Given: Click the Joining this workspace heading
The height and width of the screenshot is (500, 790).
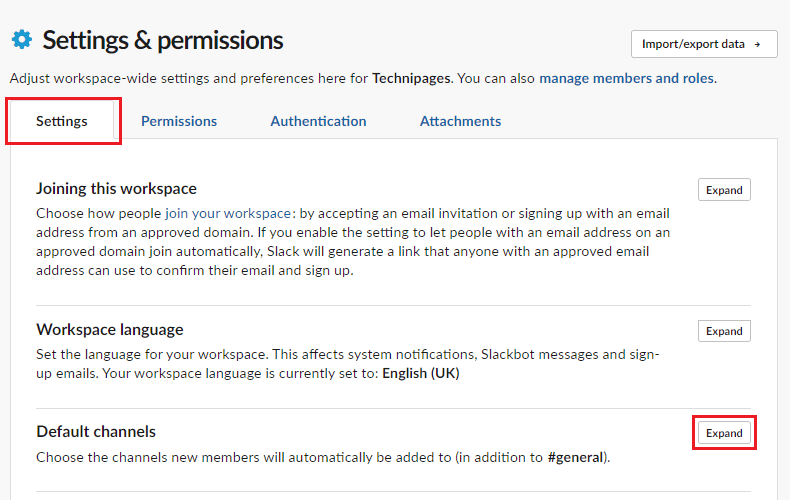Looking at the screenshot, I should [x=116, y=189].
